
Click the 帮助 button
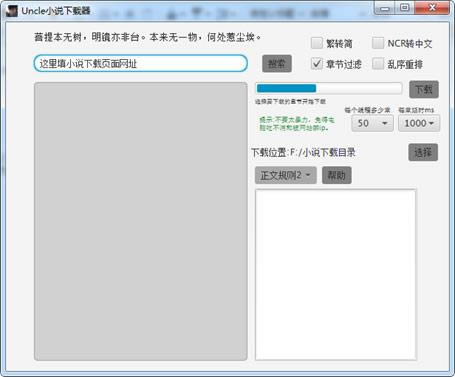coord(337,175)
